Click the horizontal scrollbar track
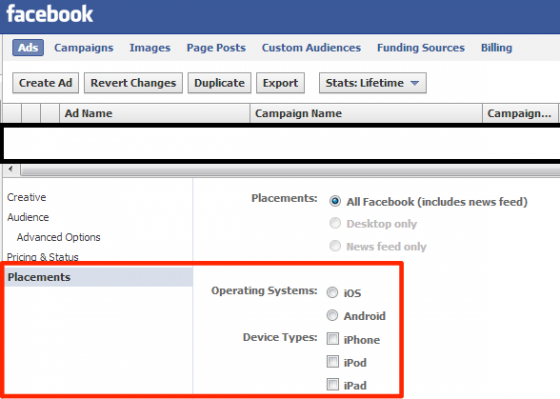Image resolution: width=560 pixels, height=399 pixels. click(x=290, y=170)
